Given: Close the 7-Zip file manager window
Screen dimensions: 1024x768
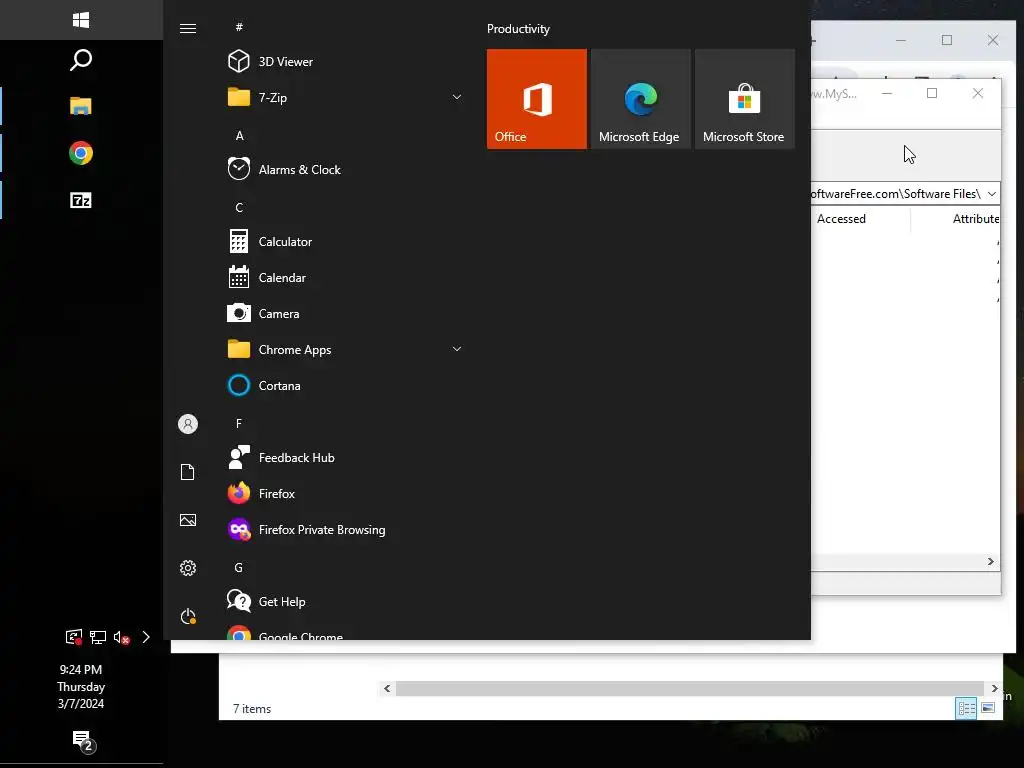Looking at the screenshot, I should point(978,93).
